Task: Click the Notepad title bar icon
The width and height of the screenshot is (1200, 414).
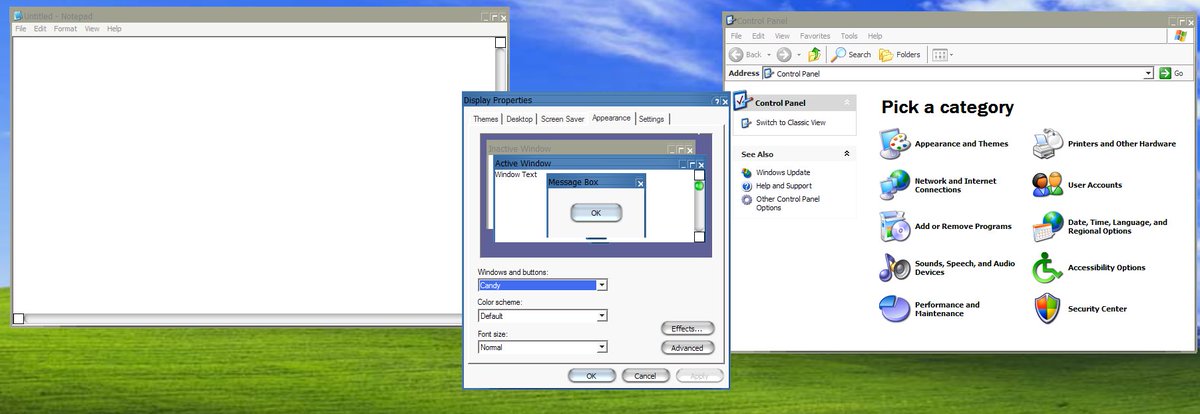Action: click(18, 16)
